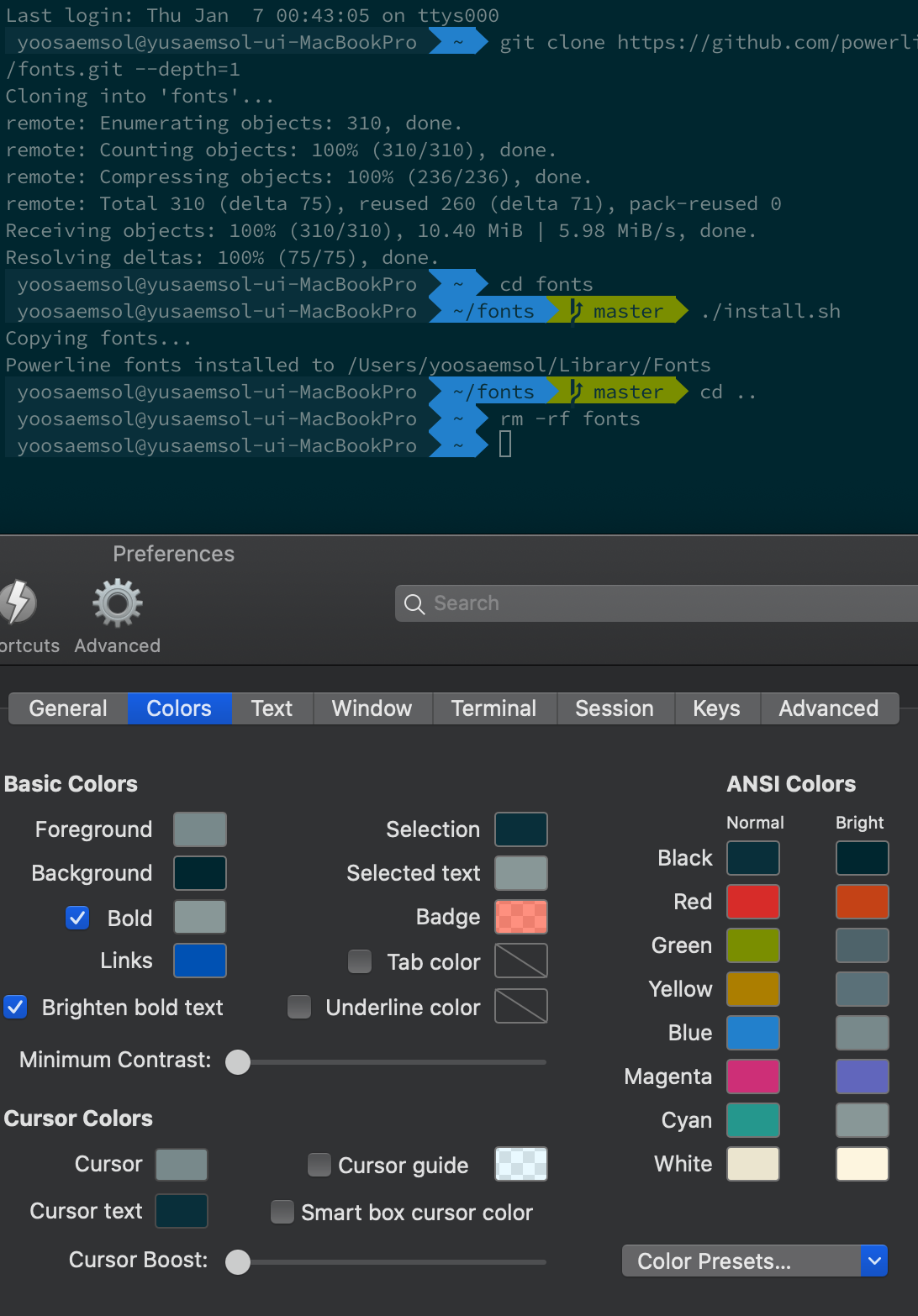Screen dimensions: 918x1316
Task: Disable Brighten bold text
Action: tap(15, 1006)
